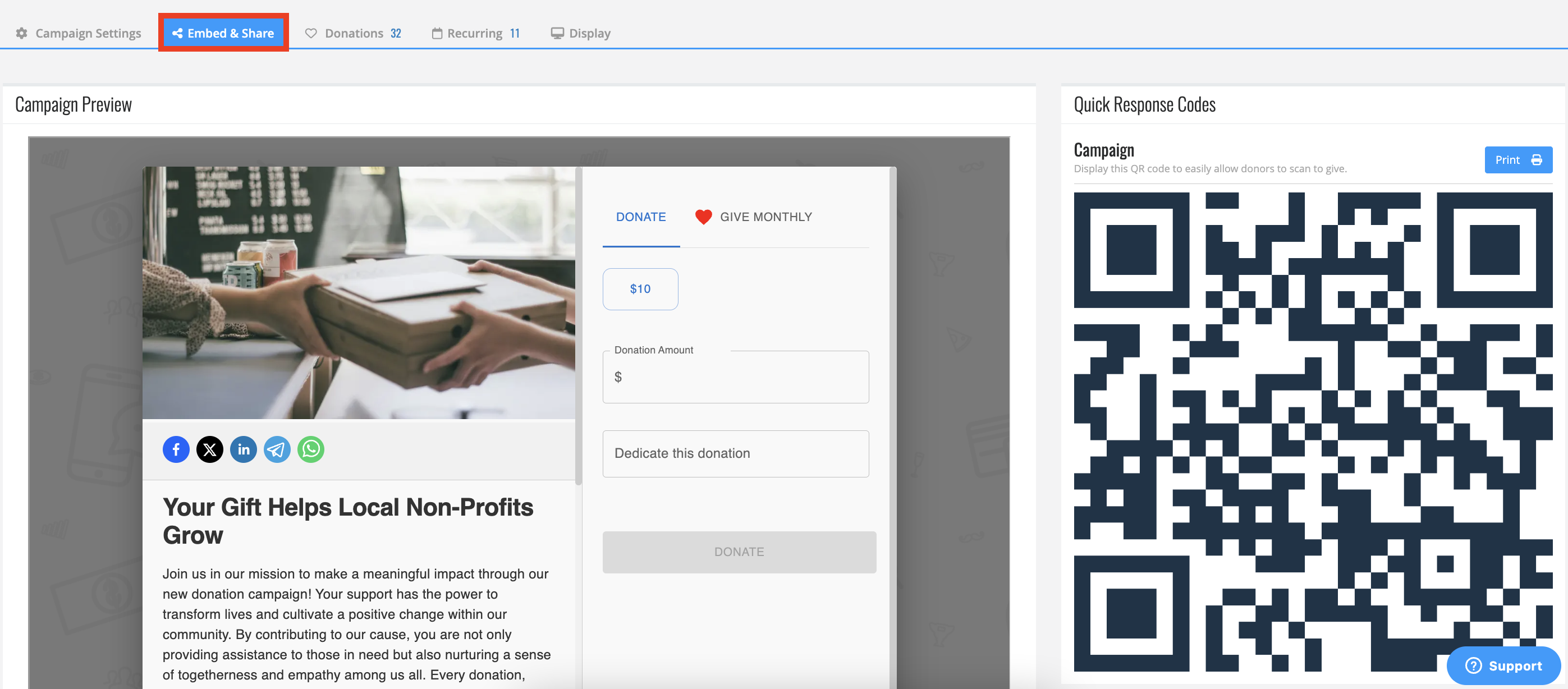
Task: Open the Support help widget
Action: [x=1503, y=665]
